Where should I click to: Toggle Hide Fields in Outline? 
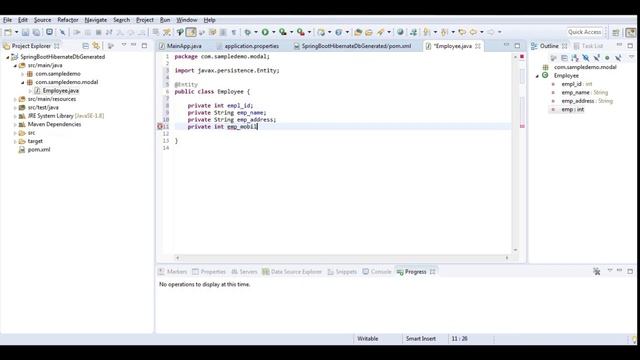586,58
